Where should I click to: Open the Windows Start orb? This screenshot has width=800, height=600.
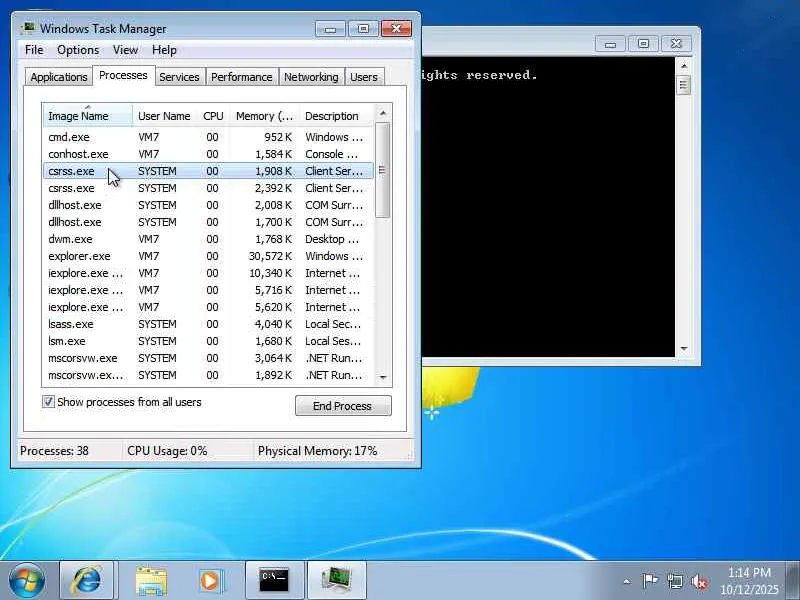pyautogui.click(x=26, y=581)
